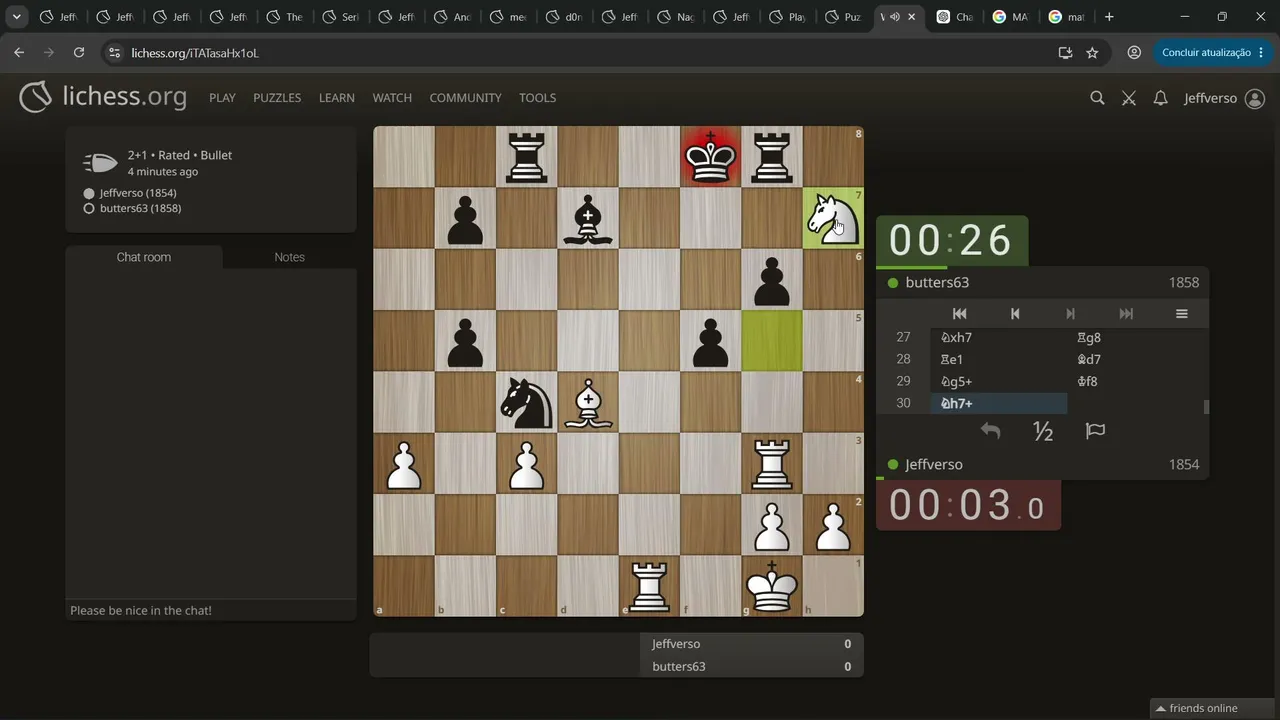
Task: Open the lichess search icon
Action: coord(1097,98)
